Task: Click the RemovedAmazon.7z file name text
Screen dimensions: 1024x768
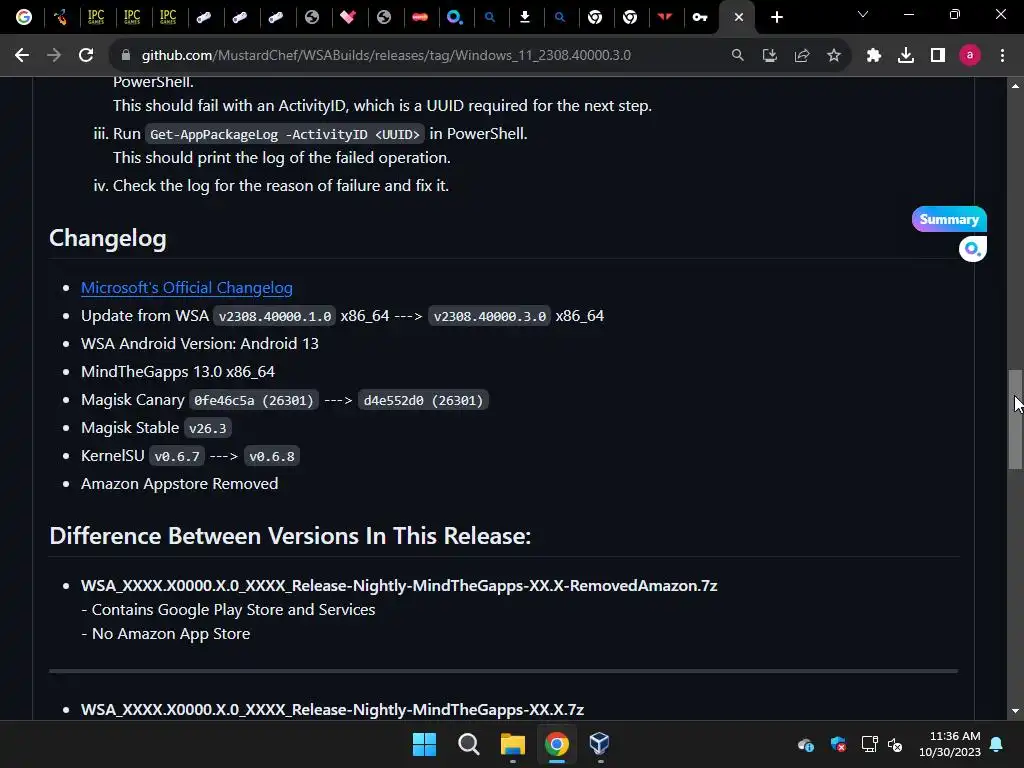Action: coord(399,586)
